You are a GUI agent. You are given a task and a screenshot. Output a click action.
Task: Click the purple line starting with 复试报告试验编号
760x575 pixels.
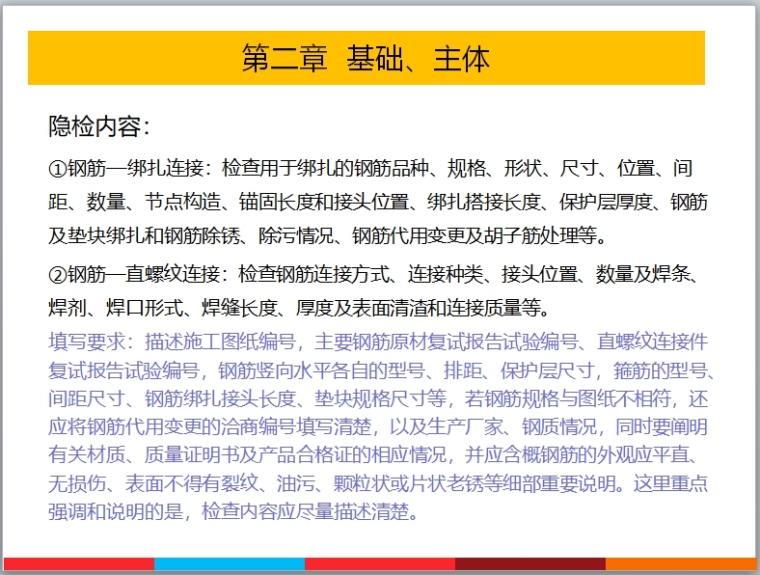click(378, 370)
